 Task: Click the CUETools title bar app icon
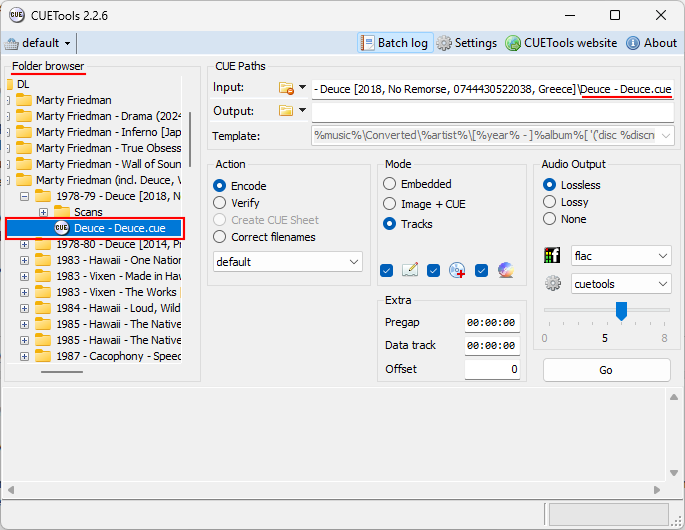(17, 15)
